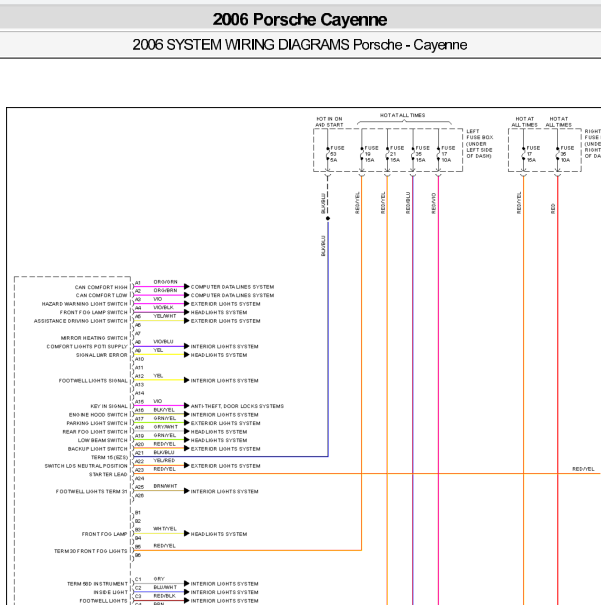Screen dimensions: 601x605
Task: Click the "SWITCH LDS NEUTRAL POSITION" label
Action: click(x=86, y=466)
